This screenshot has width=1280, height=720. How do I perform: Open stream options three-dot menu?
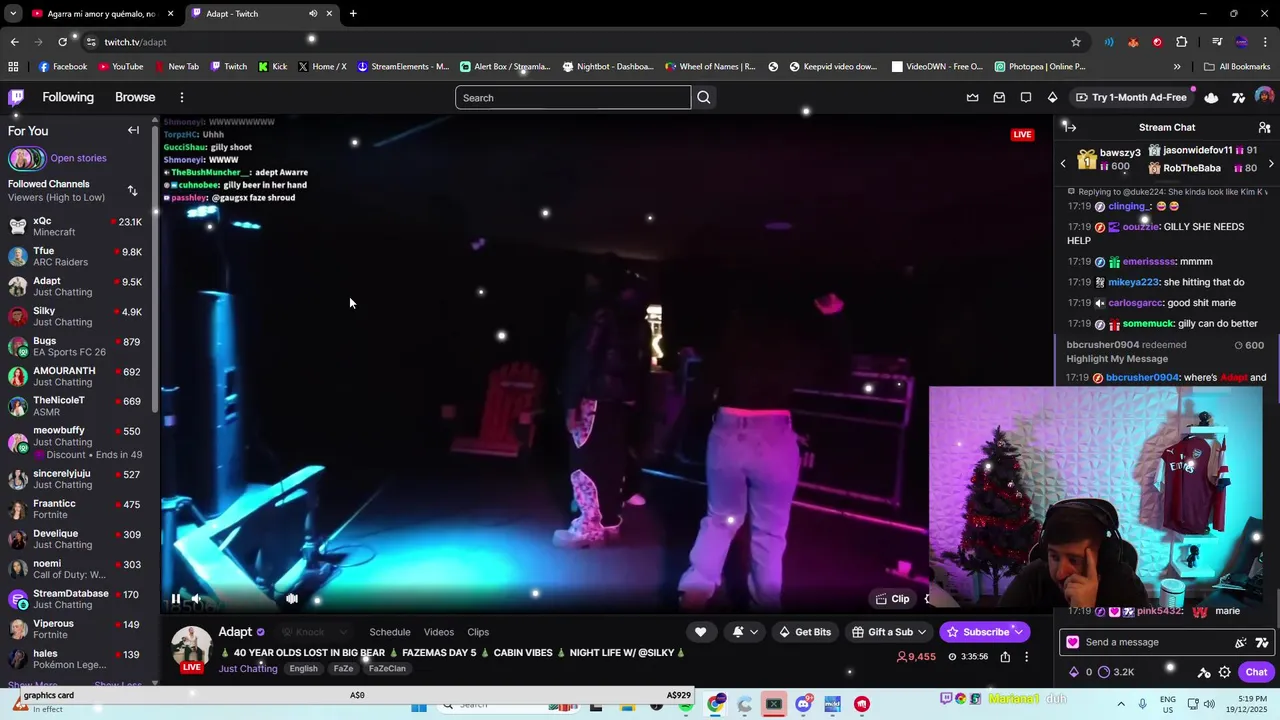pyautogui.click(x=1026, y=657)
